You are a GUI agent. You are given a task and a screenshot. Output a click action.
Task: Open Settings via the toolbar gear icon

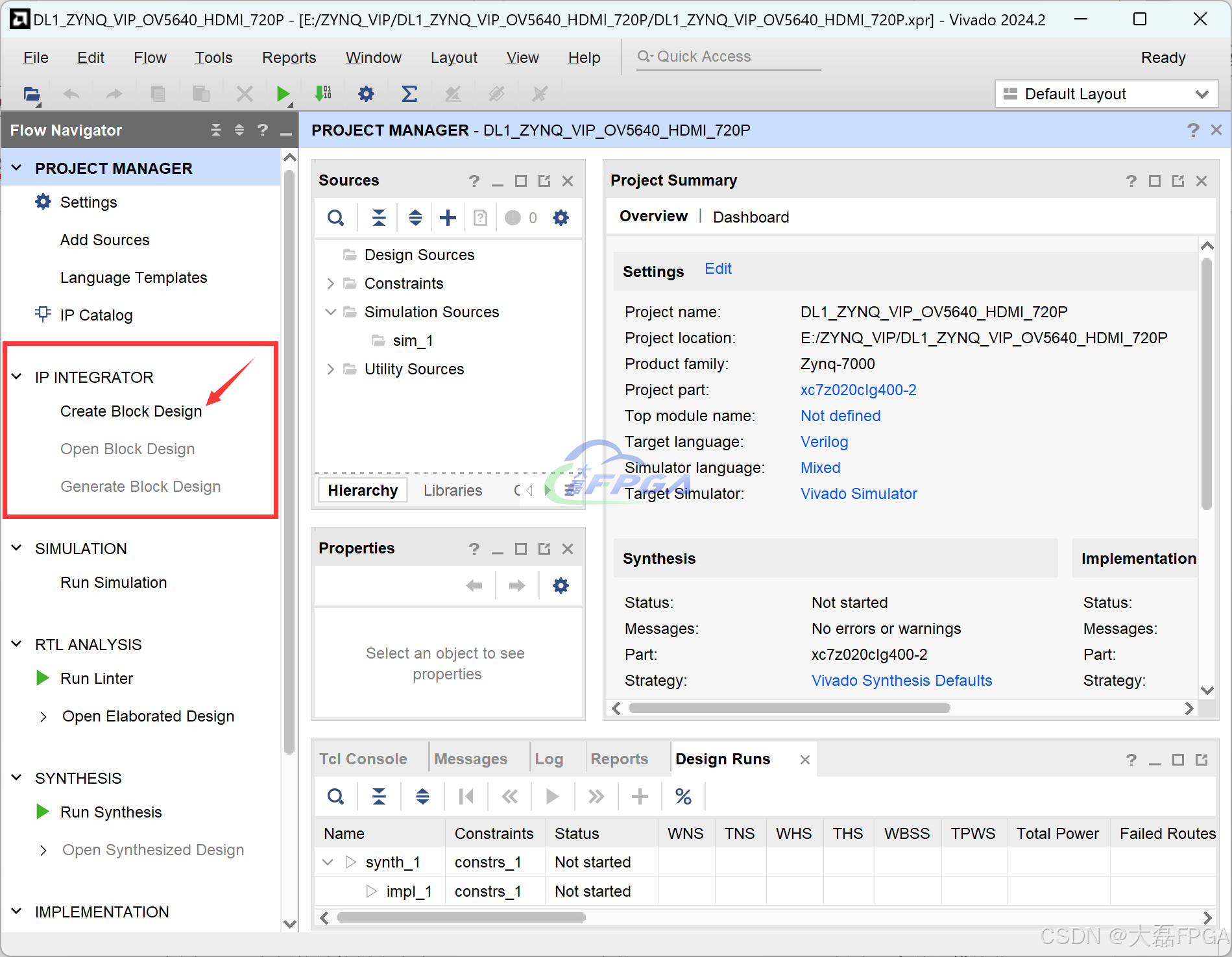coord(367,94)
